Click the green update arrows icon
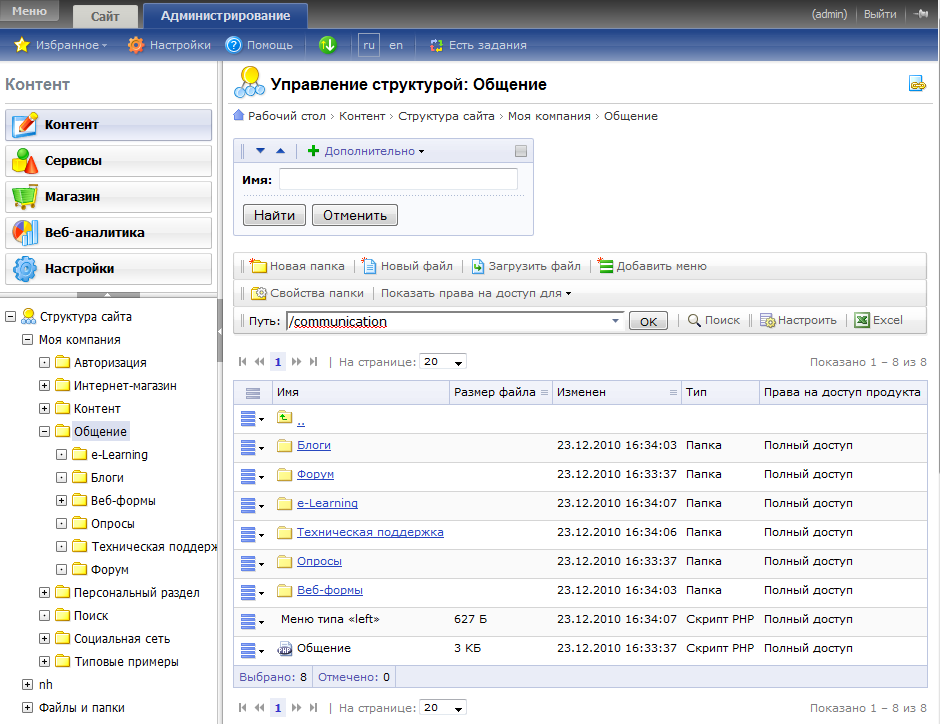Image resolution: width=940 pixels, height=724 pixels. click(x=328, y=45)
